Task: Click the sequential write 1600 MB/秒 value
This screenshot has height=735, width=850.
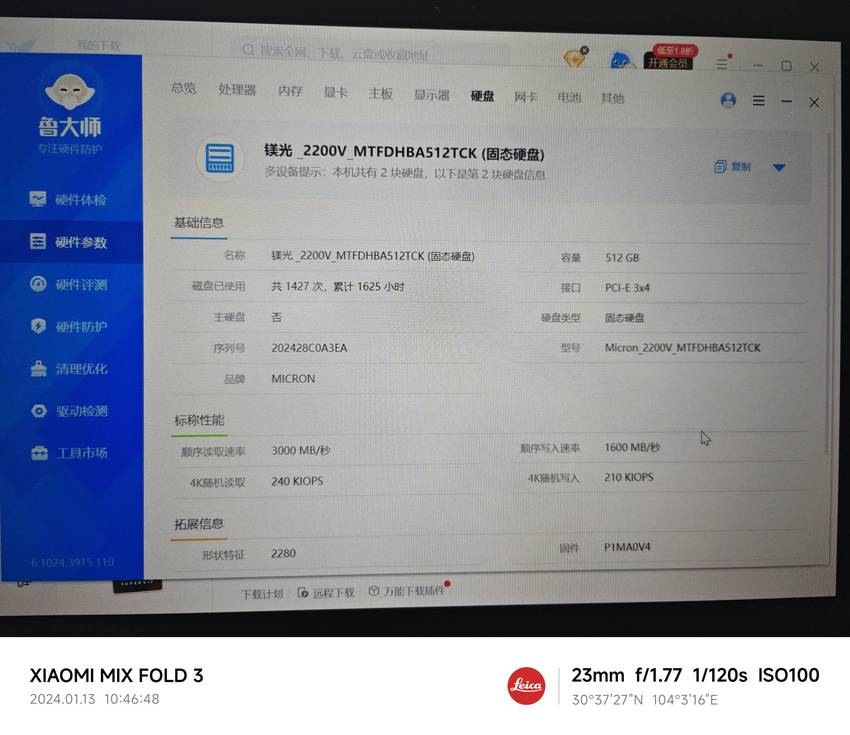Action: [632, 447]
